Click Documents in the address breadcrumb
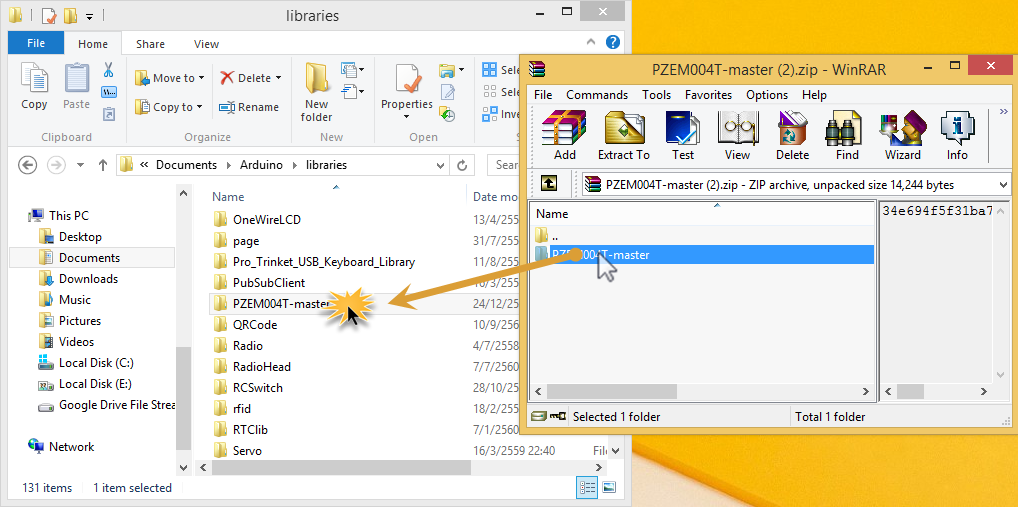The image size is (1018, 507). click(186, 165)
